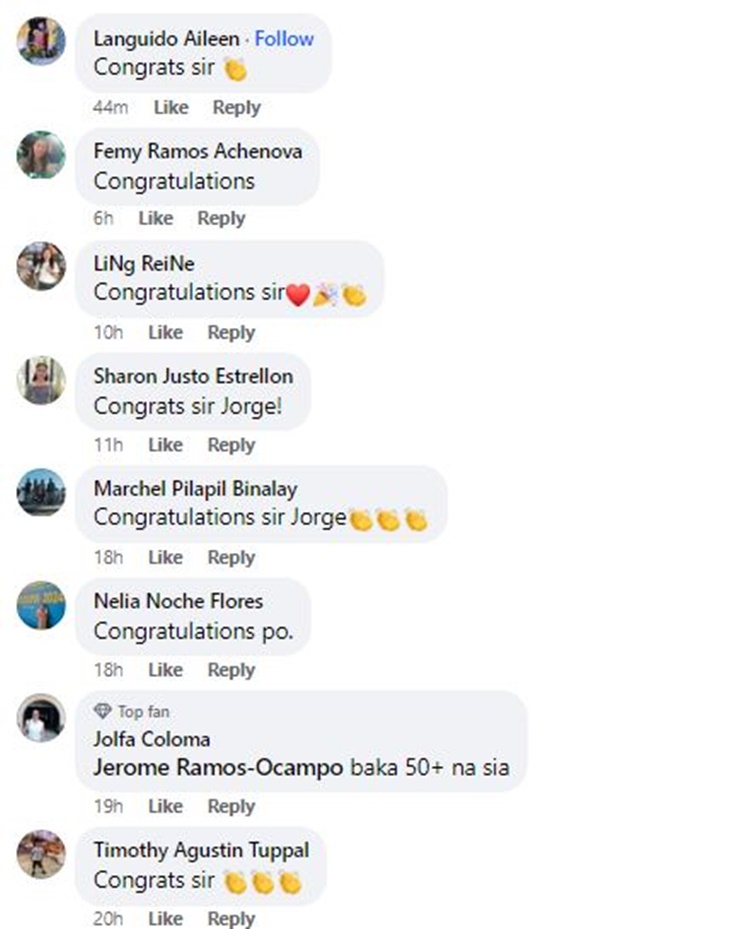
Task: Like LiNg ReiNe's comment
Action: 165,332
